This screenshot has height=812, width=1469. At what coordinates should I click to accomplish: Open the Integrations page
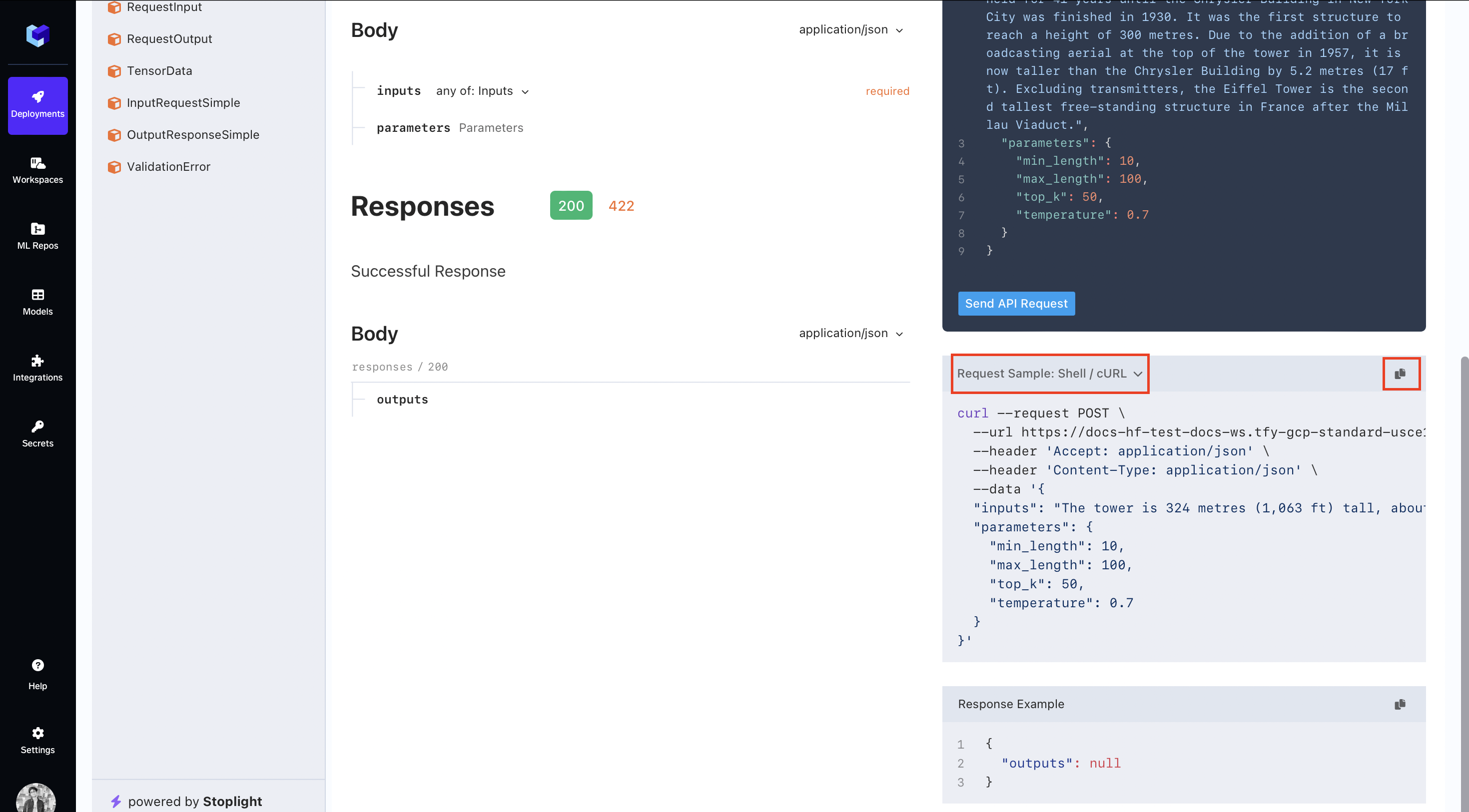(37, 368)
